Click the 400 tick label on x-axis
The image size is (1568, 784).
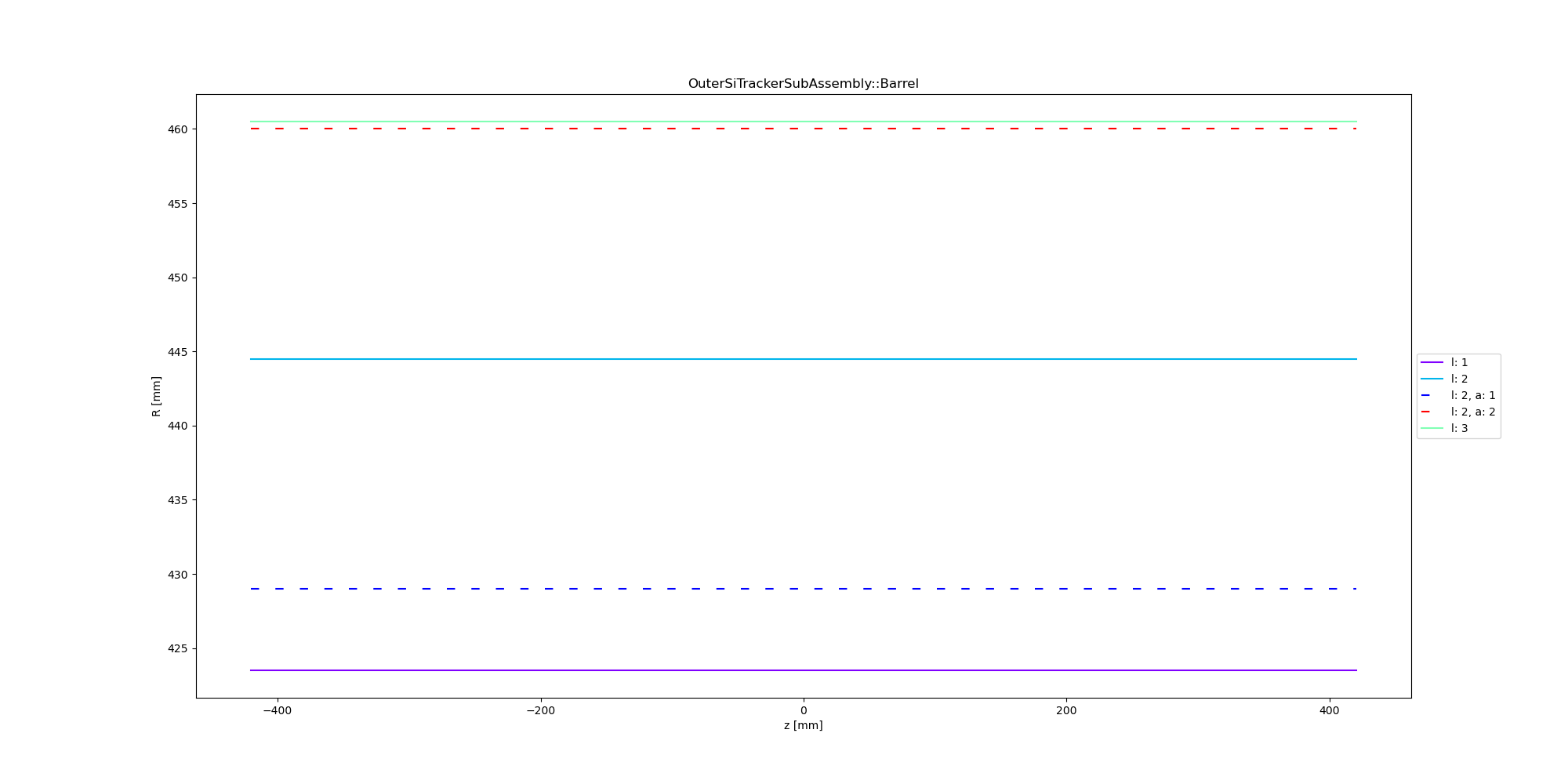(1329, 710)
